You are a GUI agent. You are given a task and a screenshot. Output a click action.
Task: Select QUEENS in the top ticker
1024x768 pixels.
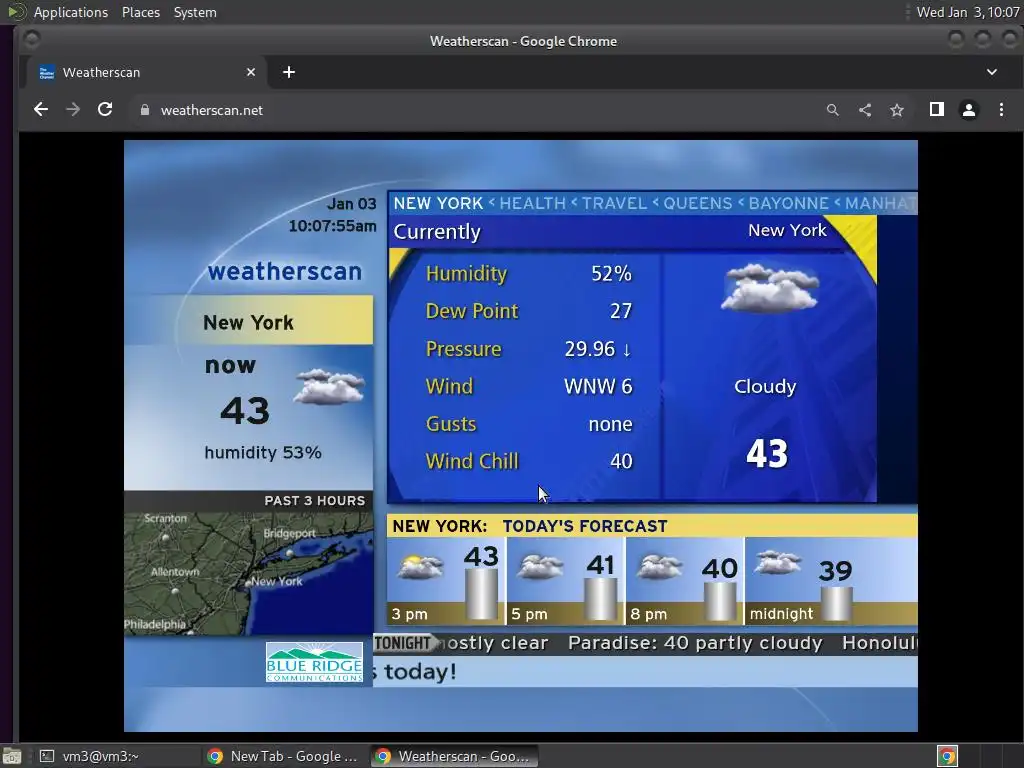click(x=697, y=203)
